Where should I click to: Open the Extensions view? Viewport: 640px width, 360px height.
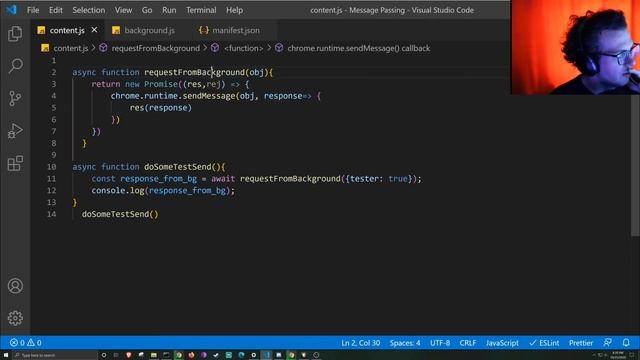(x=15, y=163)
